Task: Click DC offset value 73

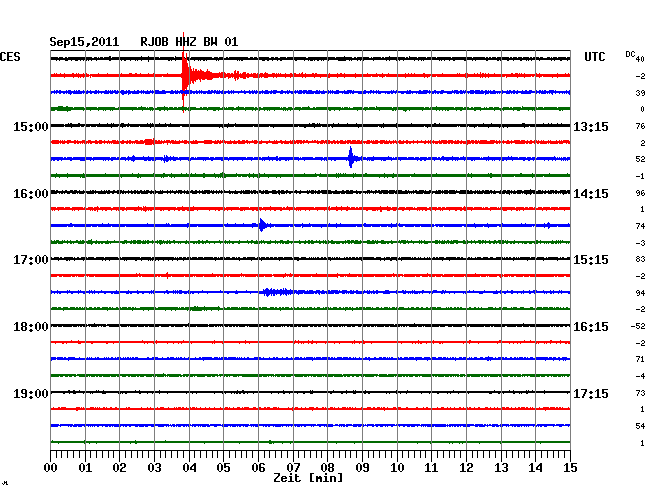Action: (640, 392)
